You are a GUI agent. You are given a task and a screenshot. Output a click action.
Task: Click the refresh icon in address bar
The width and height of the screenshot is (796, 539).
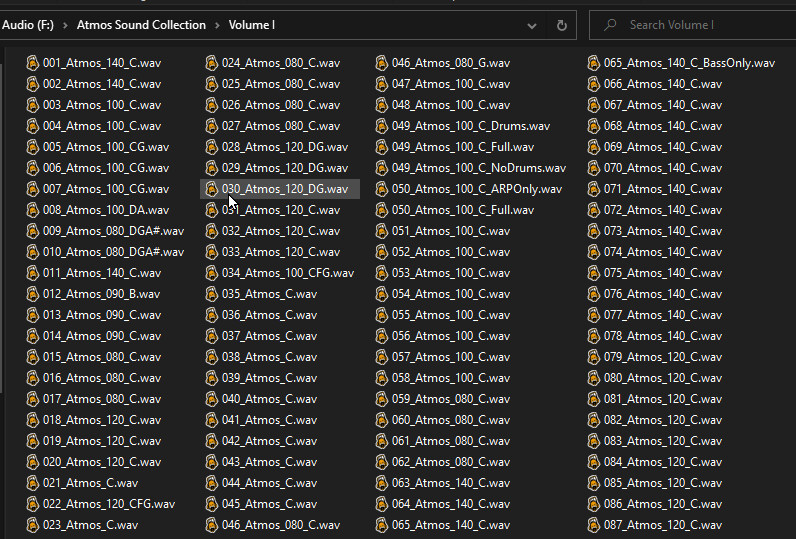pyautogui.click(x=561, y=25)
